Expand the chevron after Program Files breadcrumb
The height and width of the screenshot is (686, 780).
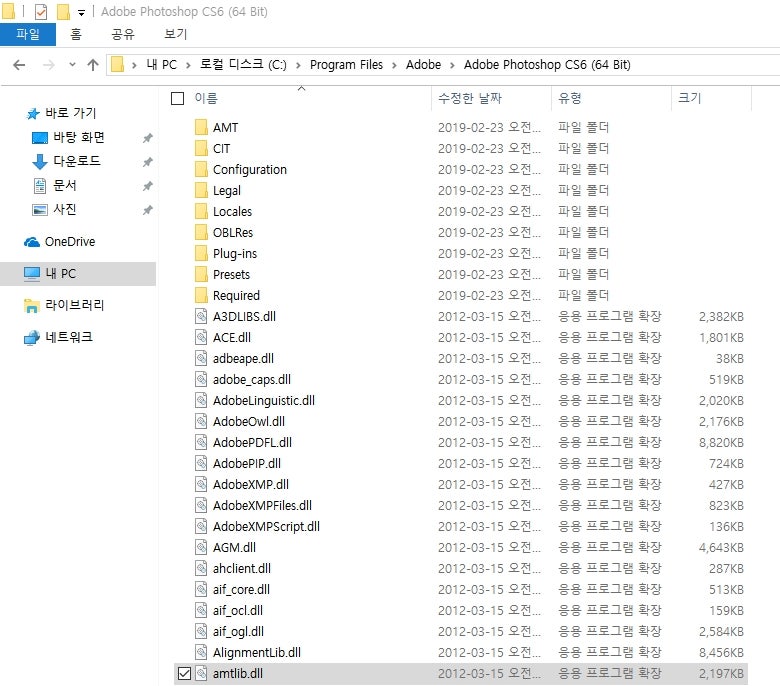click(x=394, y=65)
